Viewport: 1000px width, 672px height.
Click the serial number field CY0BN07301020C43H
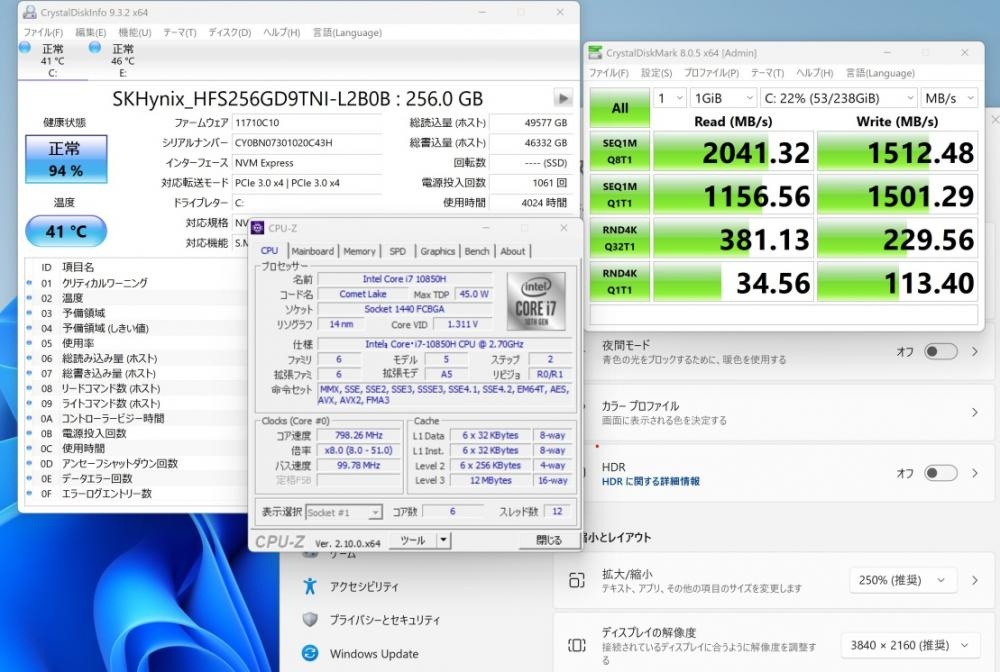307,143
